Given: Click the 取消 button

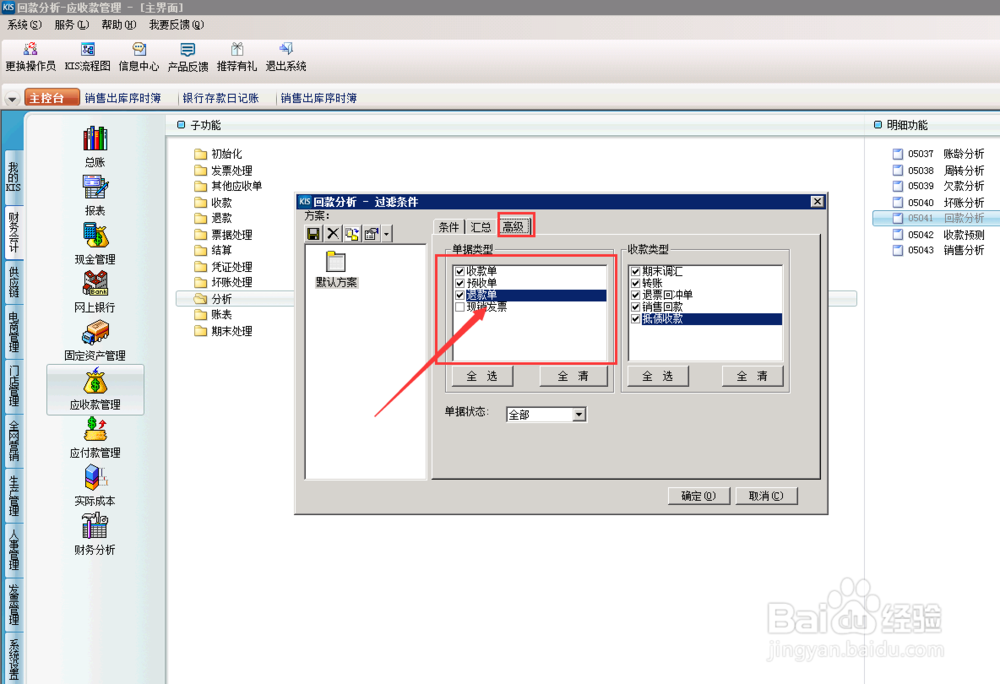Looking at the screenshot, I should pyautogui.click(x=766, y=496).
